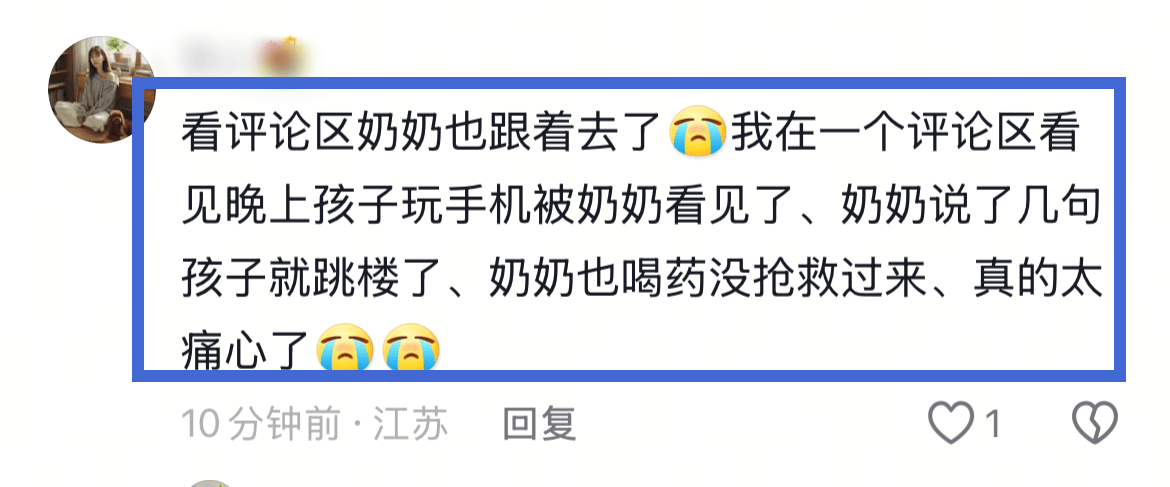Click the 回复 reply button
Image resolution: width=1170 pixels, height=487 pixels.
click(x=539, y=424)
